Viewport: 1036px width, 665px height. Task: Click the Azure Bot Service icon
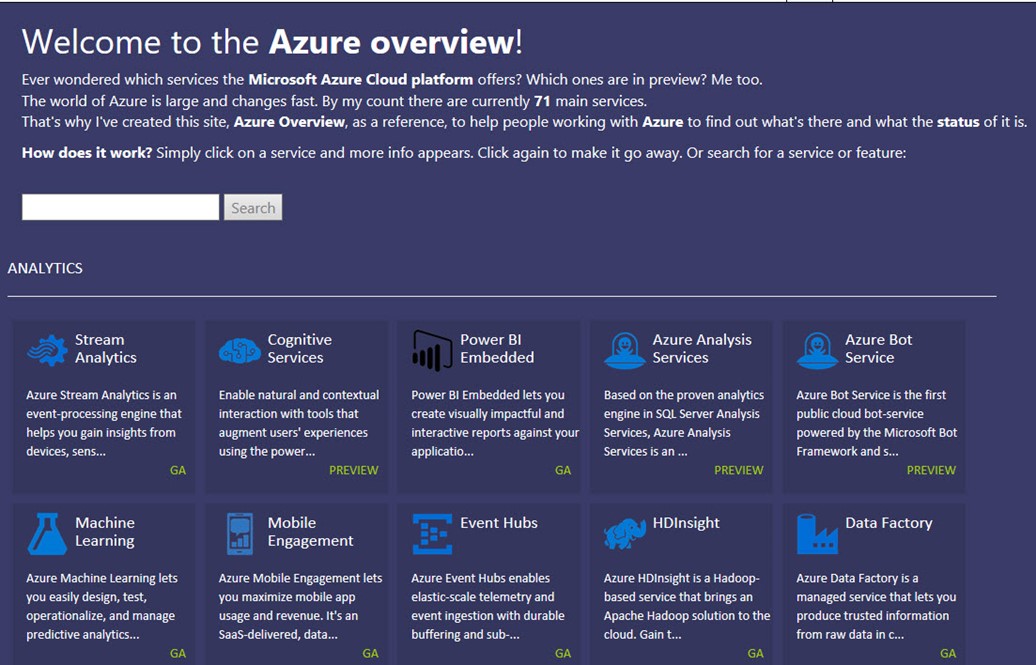coord(817,350)
